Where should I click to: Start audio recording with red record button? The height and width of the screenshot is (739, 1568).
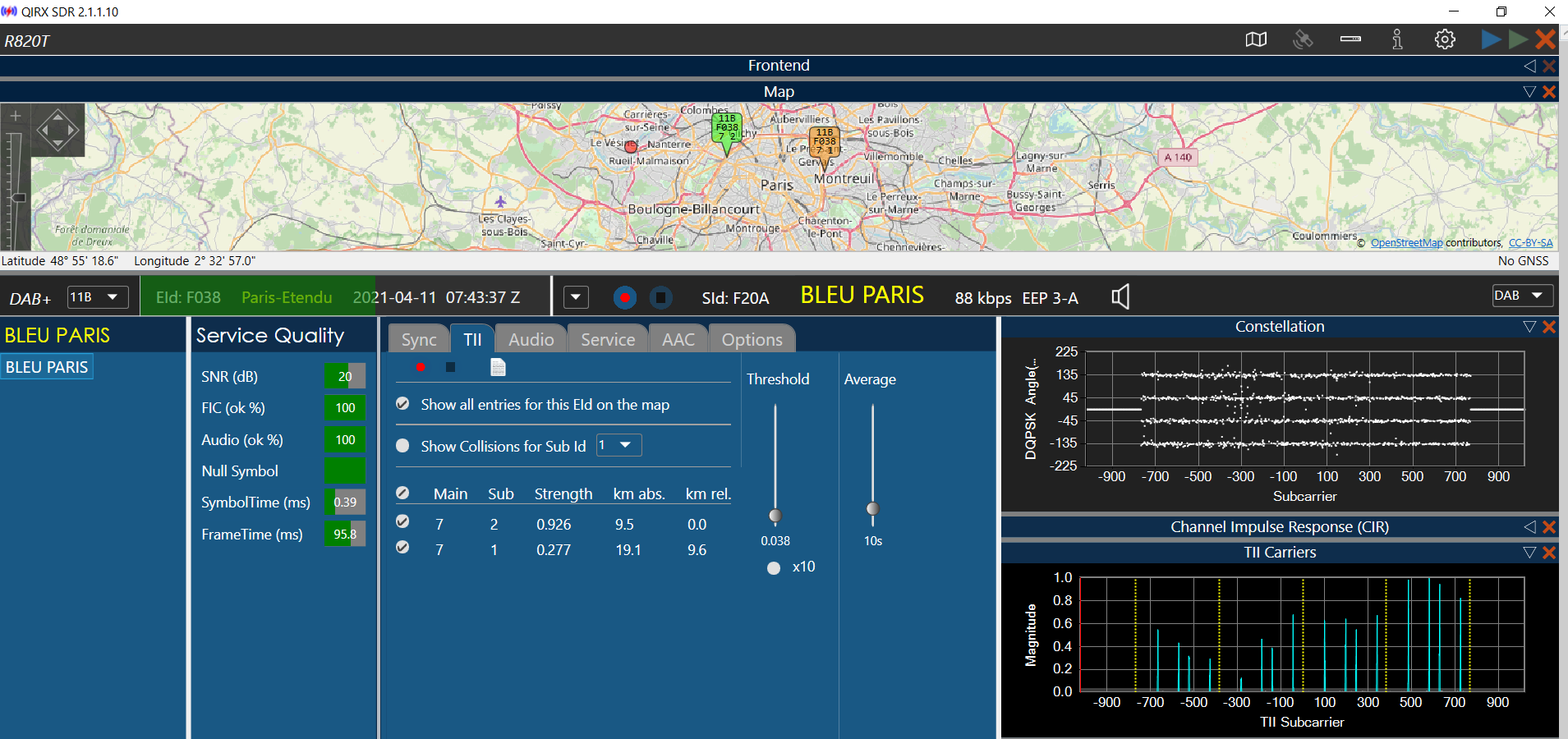(x=625, y=297)
